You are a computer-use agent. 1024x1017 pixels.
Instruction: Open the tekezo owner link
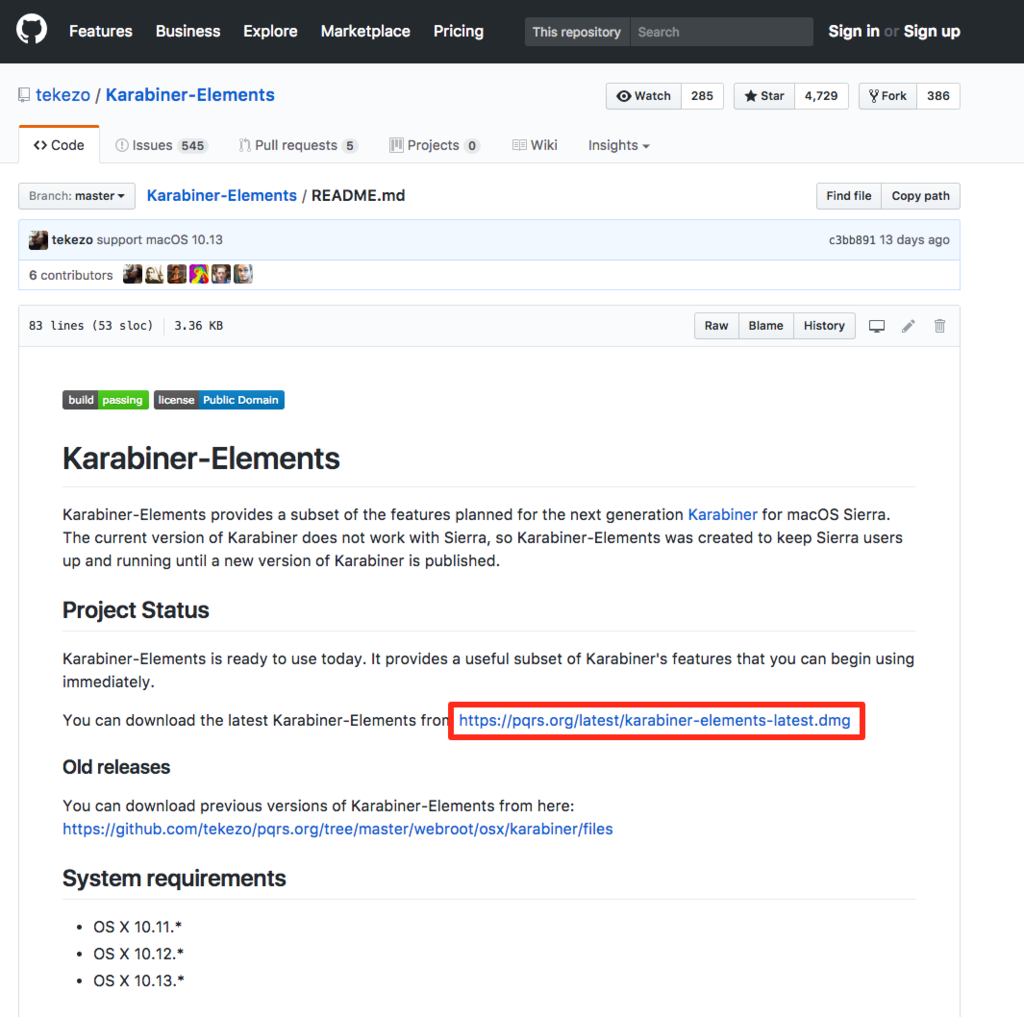[63, 95]
